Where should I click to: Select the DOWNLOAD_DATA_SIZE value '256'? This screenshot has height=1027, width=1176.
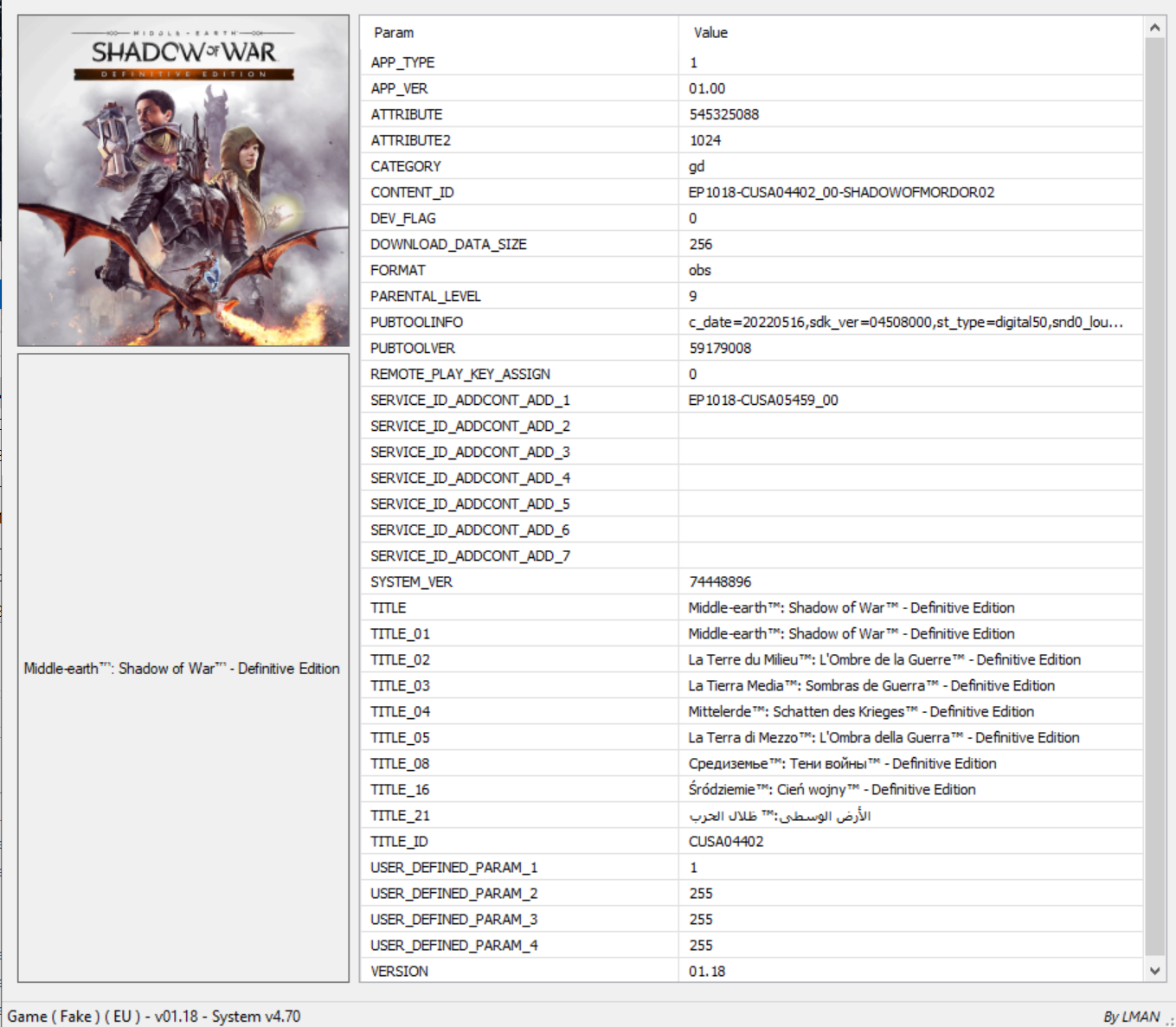[x=700, y=244]
